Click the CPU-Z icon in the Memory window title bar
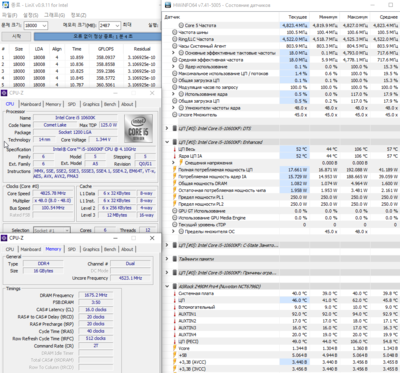400x373 pixels. (x=4, y=238)
